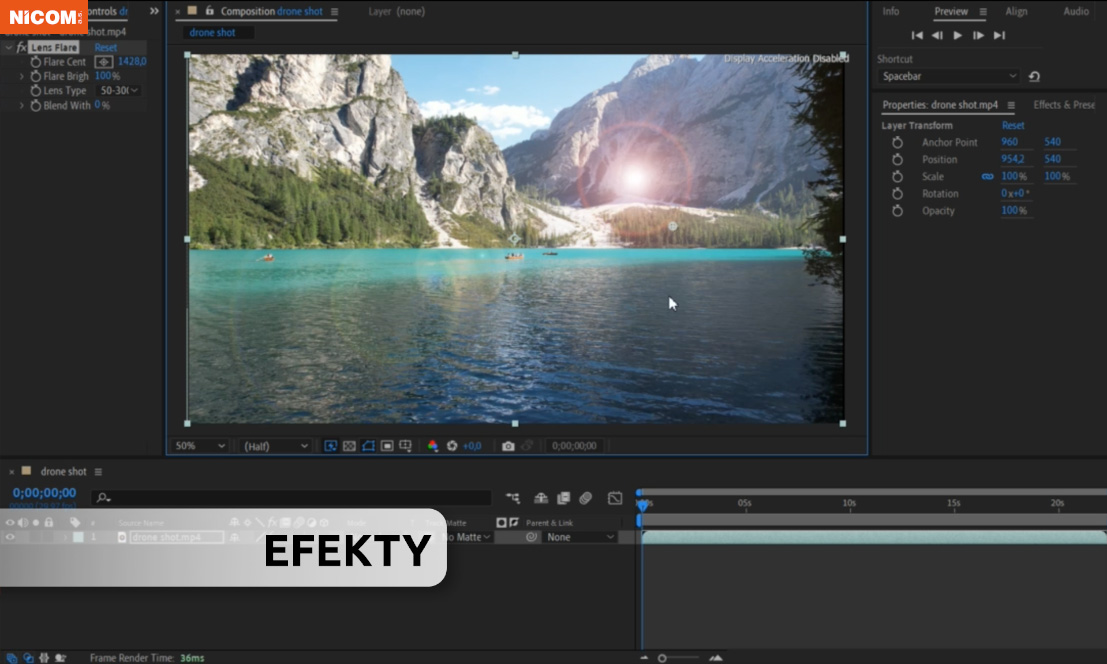The image size is (1107, 664).
Task: Zoom in the timeline with the large mountain icon
Action: coord(716,658)
